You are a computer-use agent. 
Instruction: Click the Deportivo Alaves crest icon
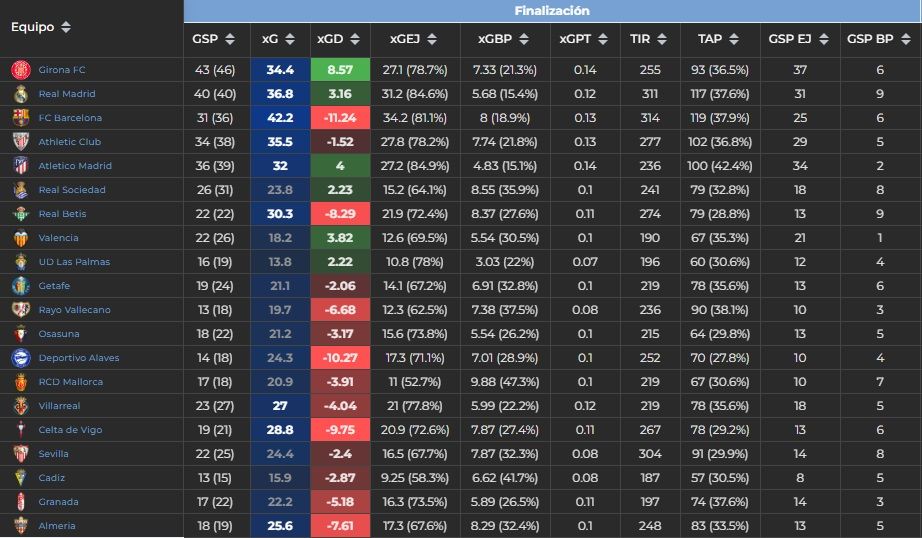pyautogui.click(x=20, y=358)
